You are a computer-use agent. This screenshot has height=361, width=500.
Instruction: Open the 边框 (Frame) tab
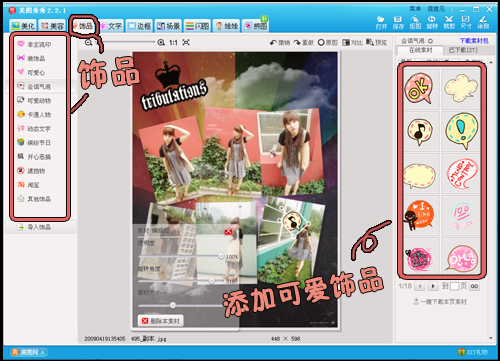[x=139, y=26]
